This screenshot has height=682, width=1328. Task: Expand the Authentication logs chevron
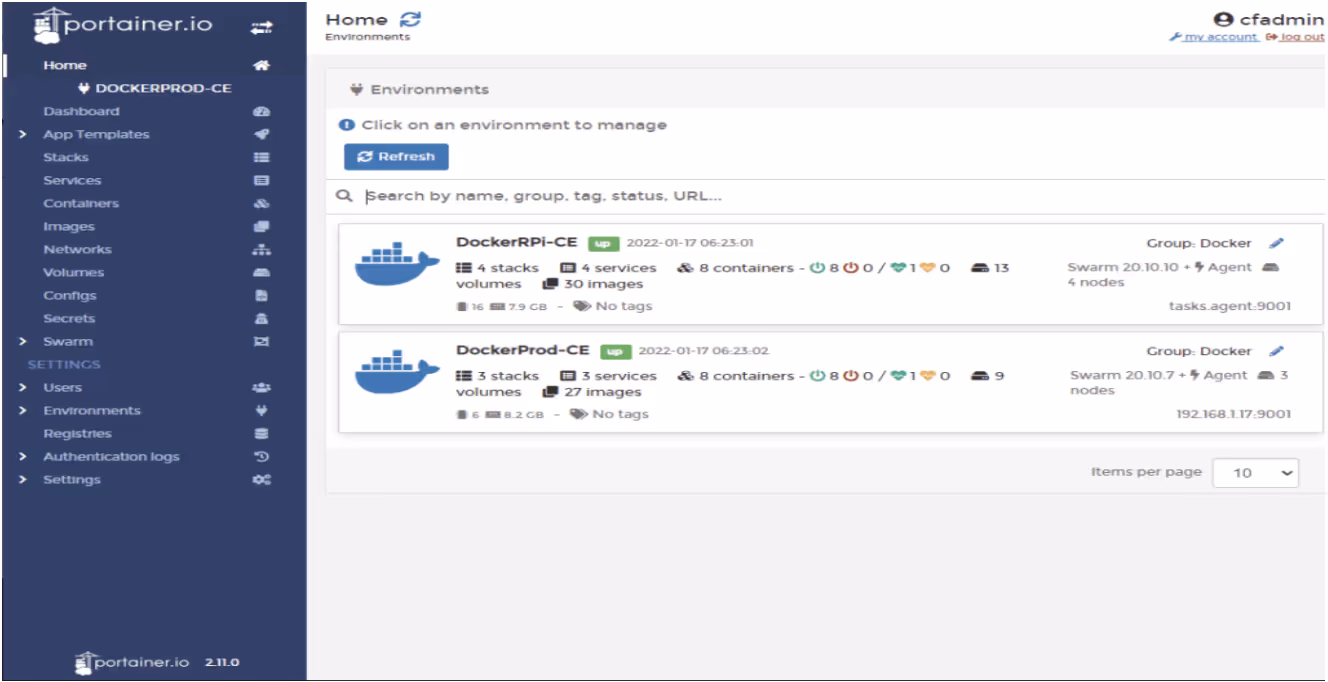[x=22, y=457]
